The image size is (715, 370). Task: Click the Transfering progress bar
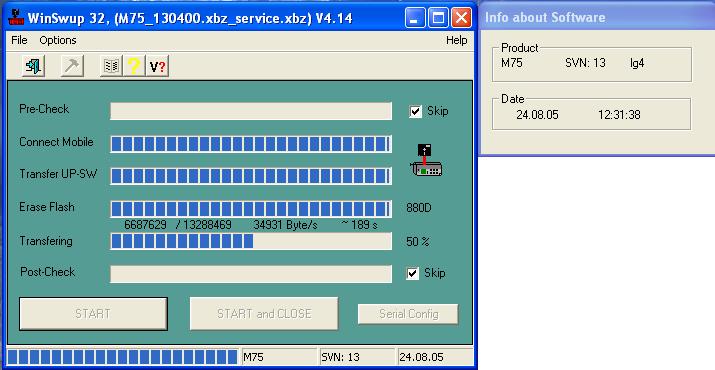coord(251,241)
